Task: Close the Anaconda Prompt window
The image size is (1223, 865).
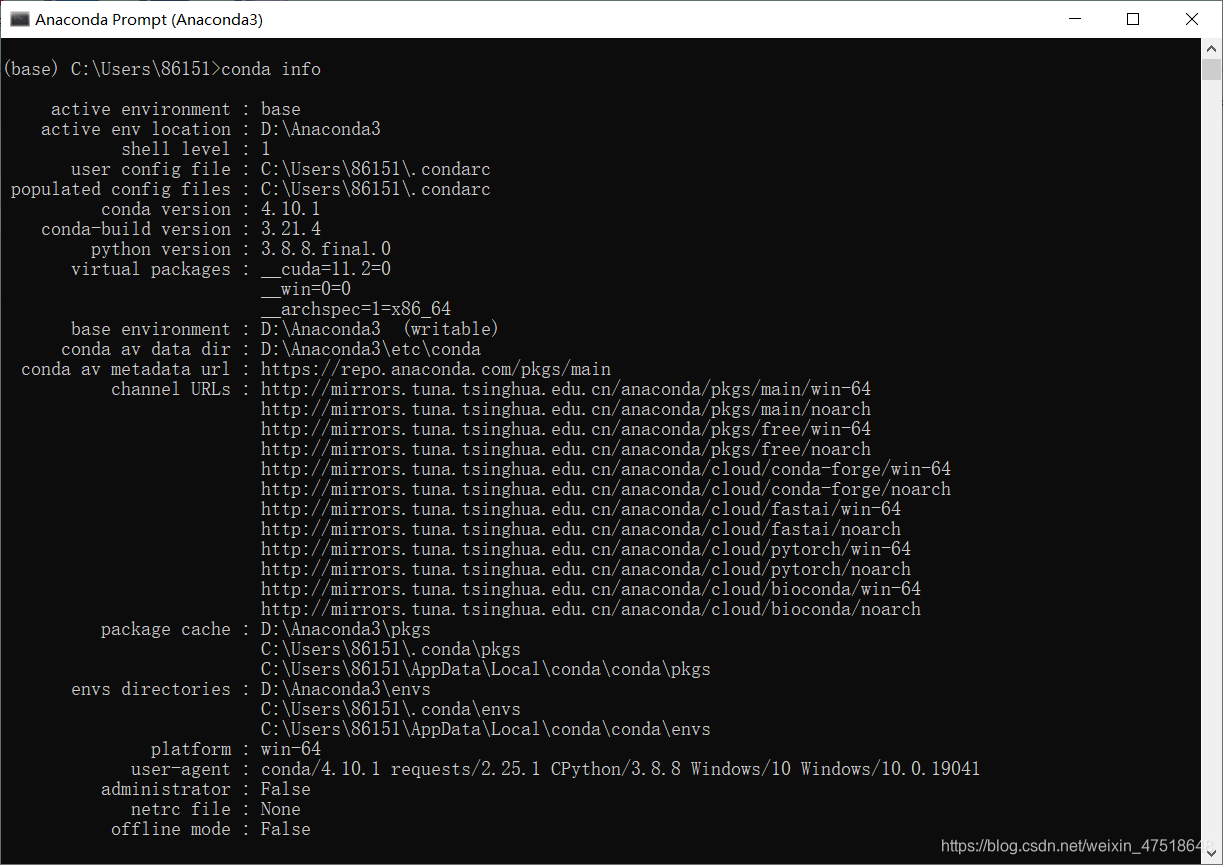Action: click(x=1192, y=19)
